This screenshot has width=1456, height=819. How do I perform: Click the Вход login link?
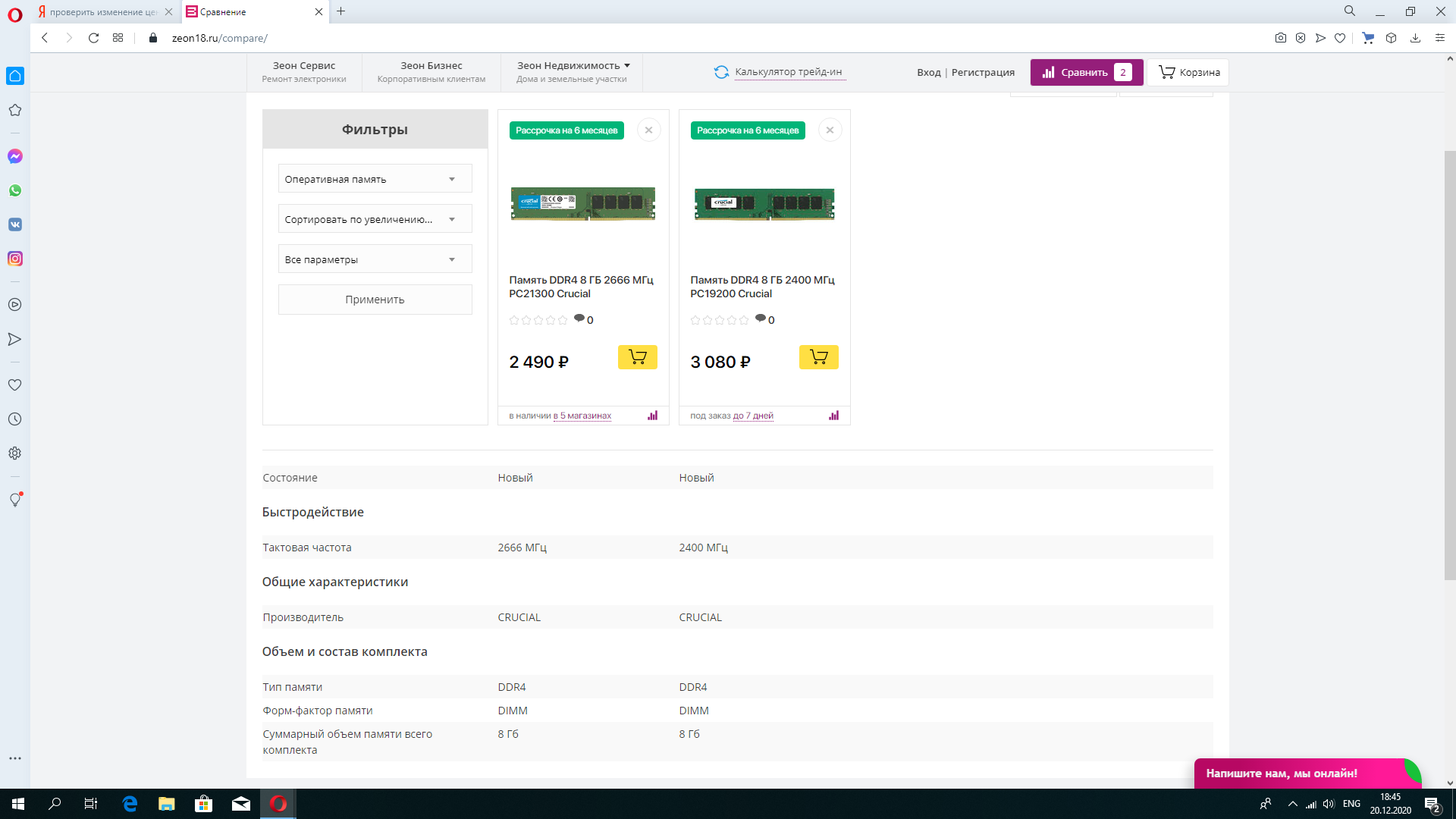929,73
